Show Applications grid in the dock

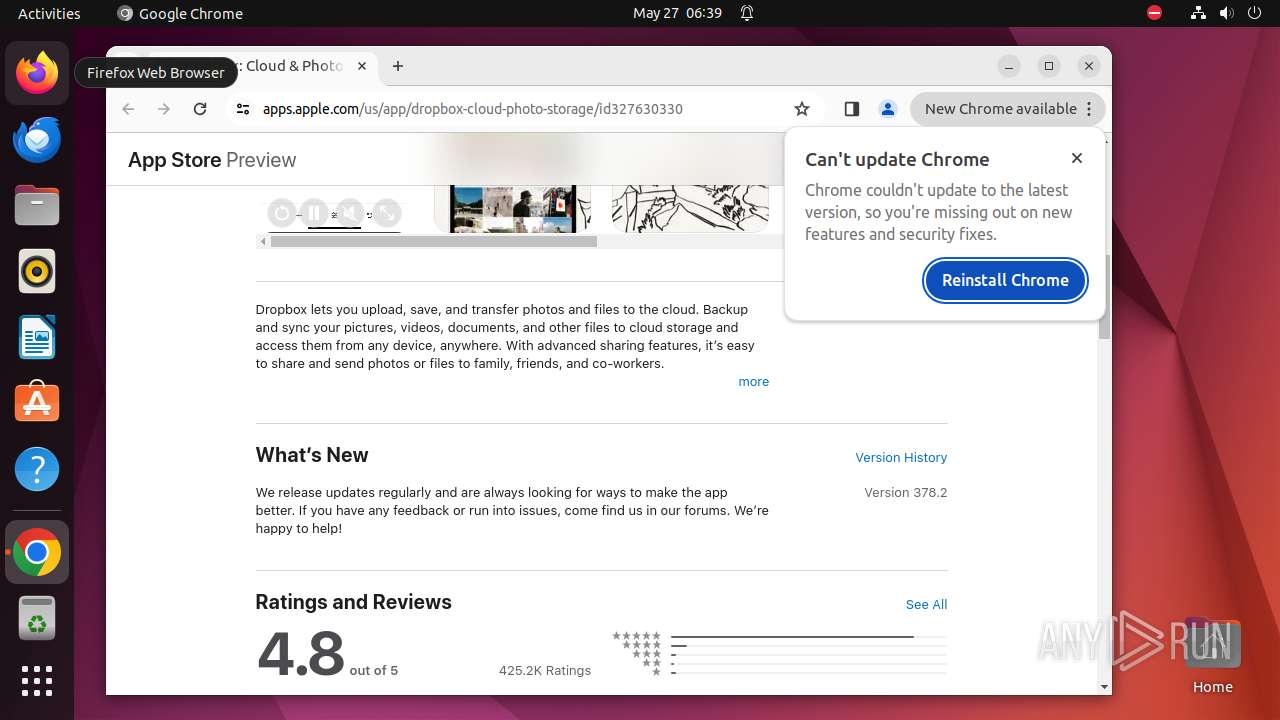point(37,681)
